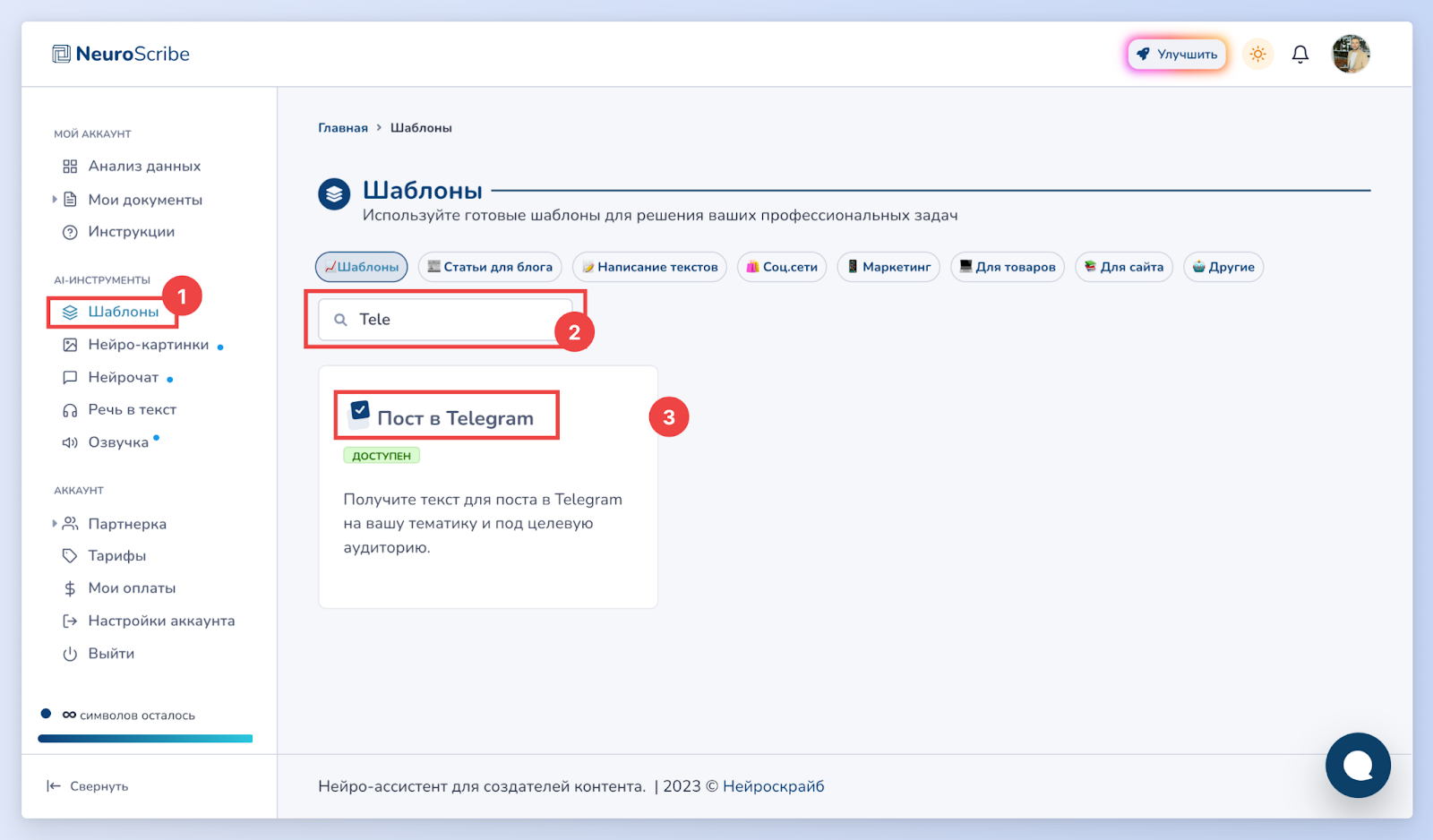This screenshot has height=840, width=1433.
Task: Click the search magnifier icon
Action: [340, 320]
